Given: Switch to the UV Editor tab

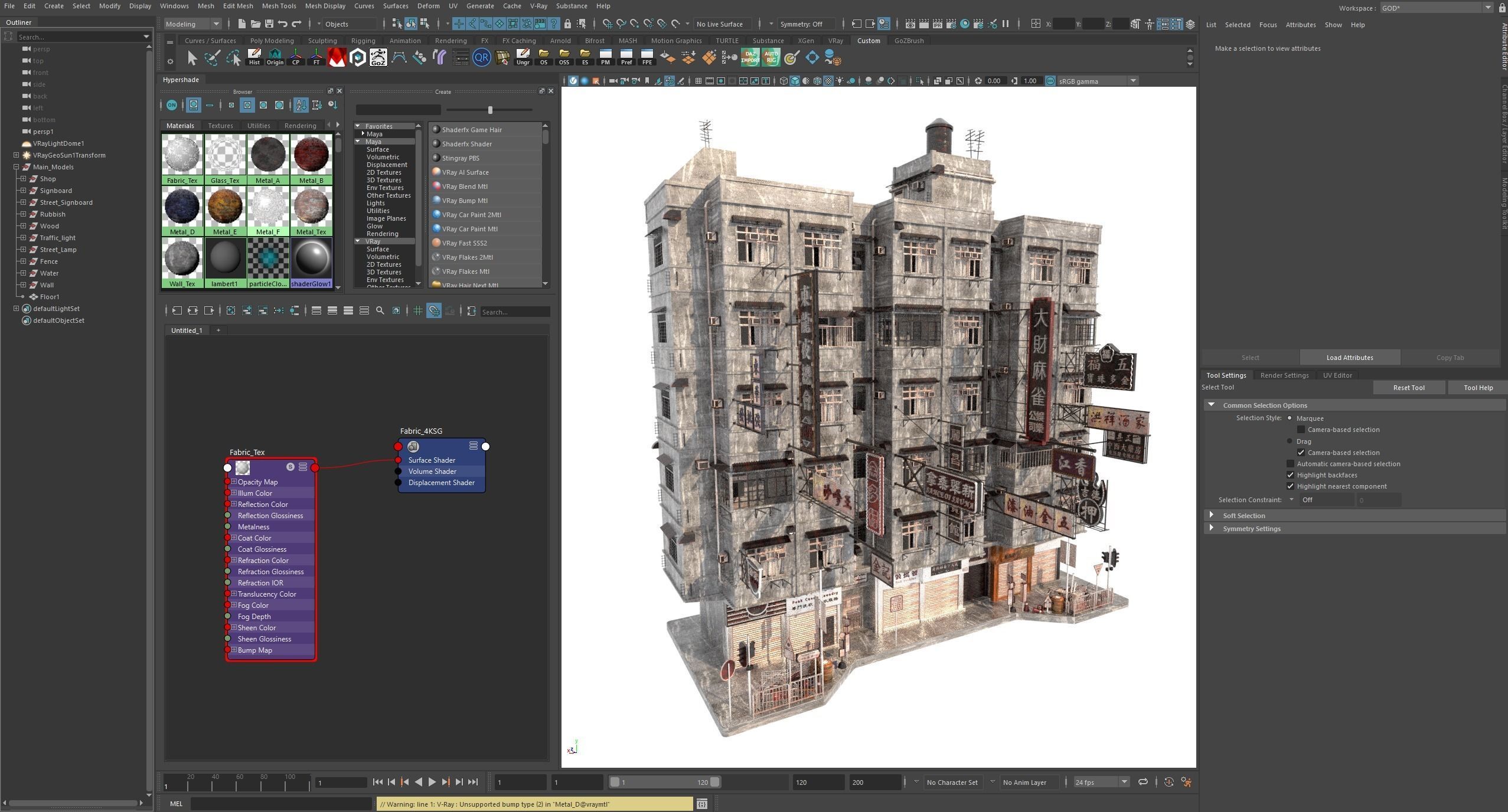Looking at the screenshot, I should [x=1337, y=375].
